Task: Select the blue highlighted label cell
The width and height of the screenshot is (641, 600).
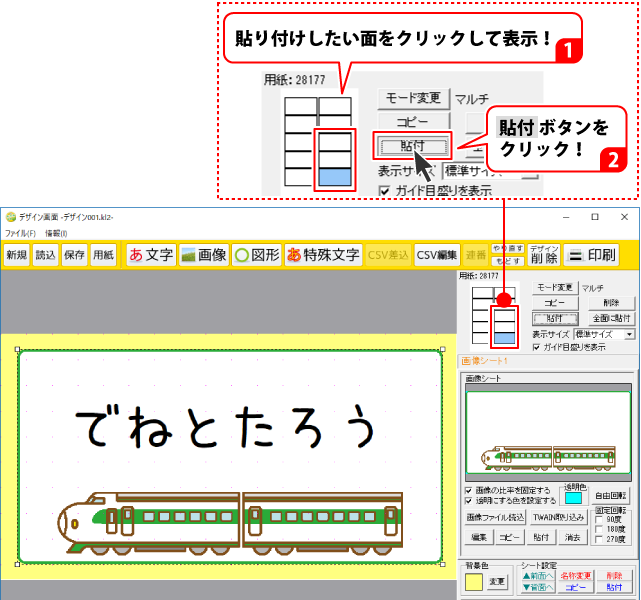Action: pyautogui.click(x=504, y=339)
